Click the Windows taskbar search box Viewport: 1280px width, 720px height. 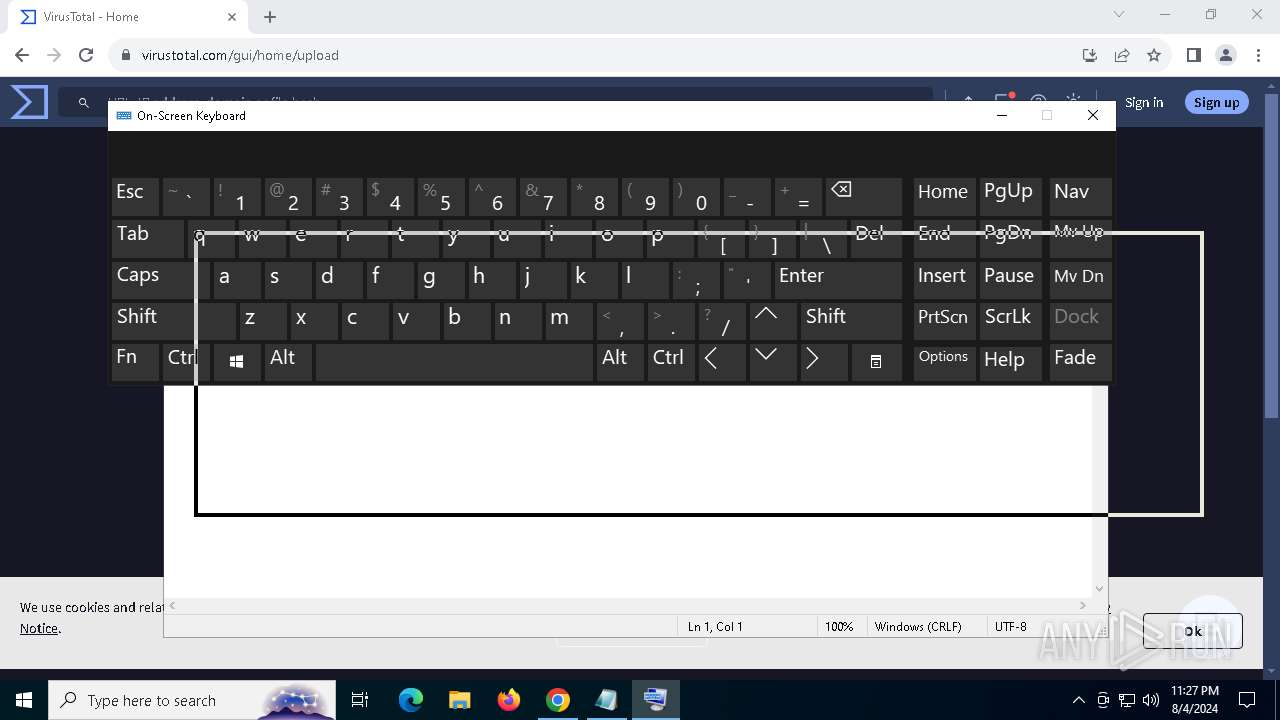click(x=192, y=700)
